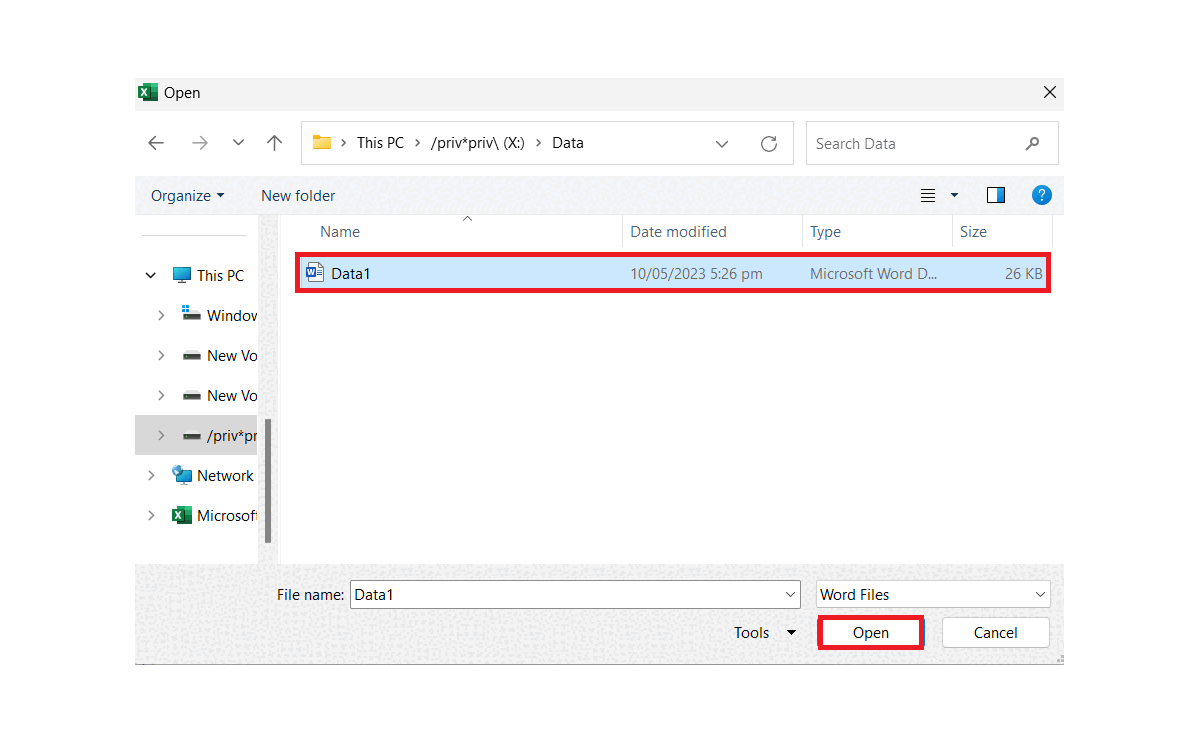
Task: Click the Excel icon in the title bar
Action: pyautogui.click(x=147, y=92)
